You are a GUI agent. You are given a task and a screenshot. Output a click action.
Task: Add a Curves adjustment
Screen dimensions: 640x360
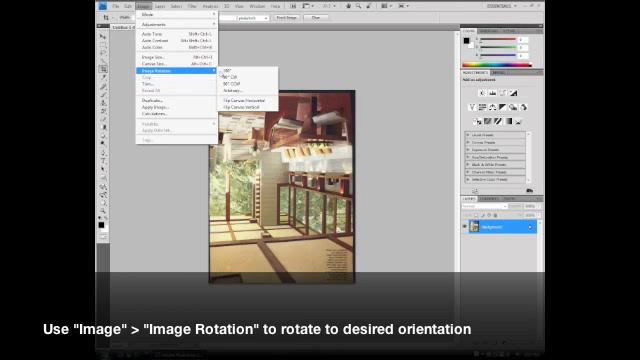coord(503,93)
